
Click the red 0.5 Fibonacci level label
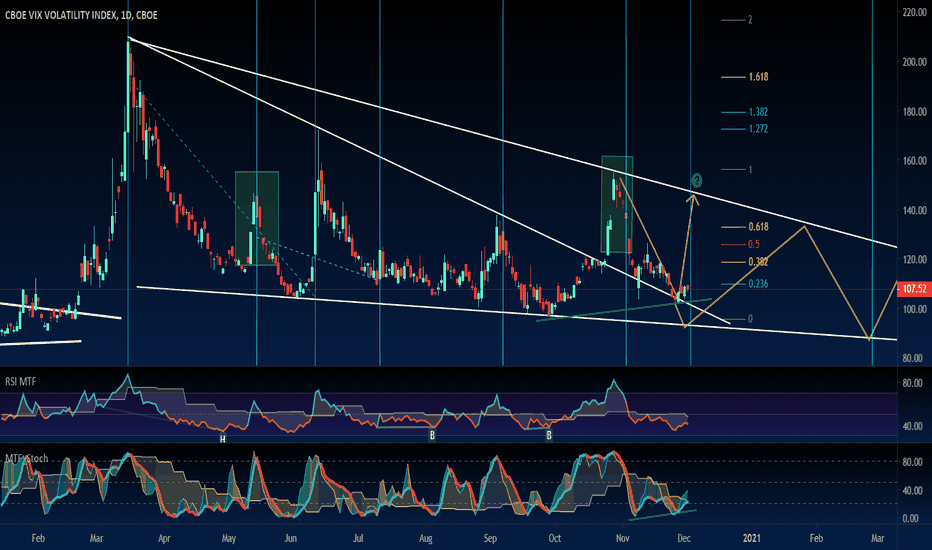pos(754,244)
